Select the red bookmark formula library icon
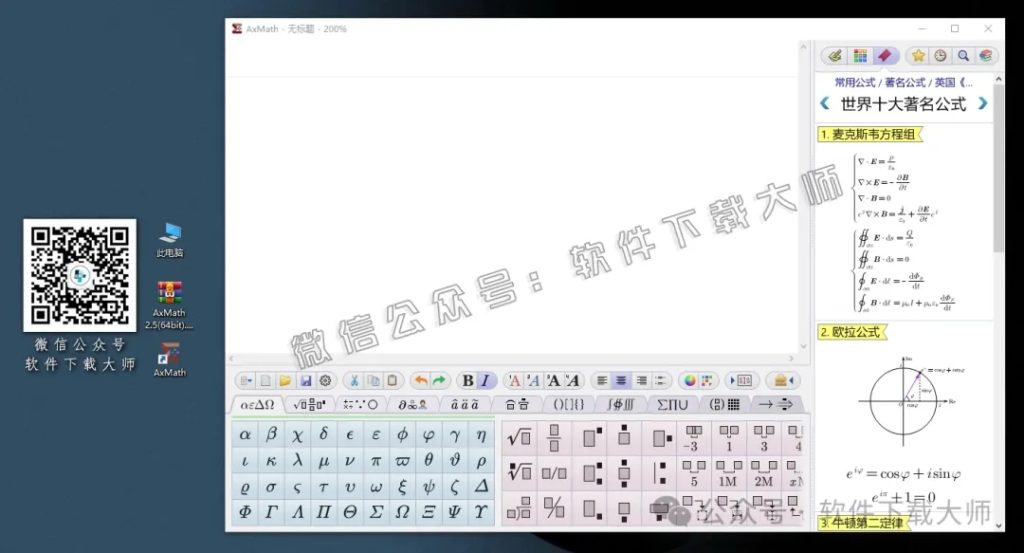This screenshot has width=1024, height=553. point(885,56)
